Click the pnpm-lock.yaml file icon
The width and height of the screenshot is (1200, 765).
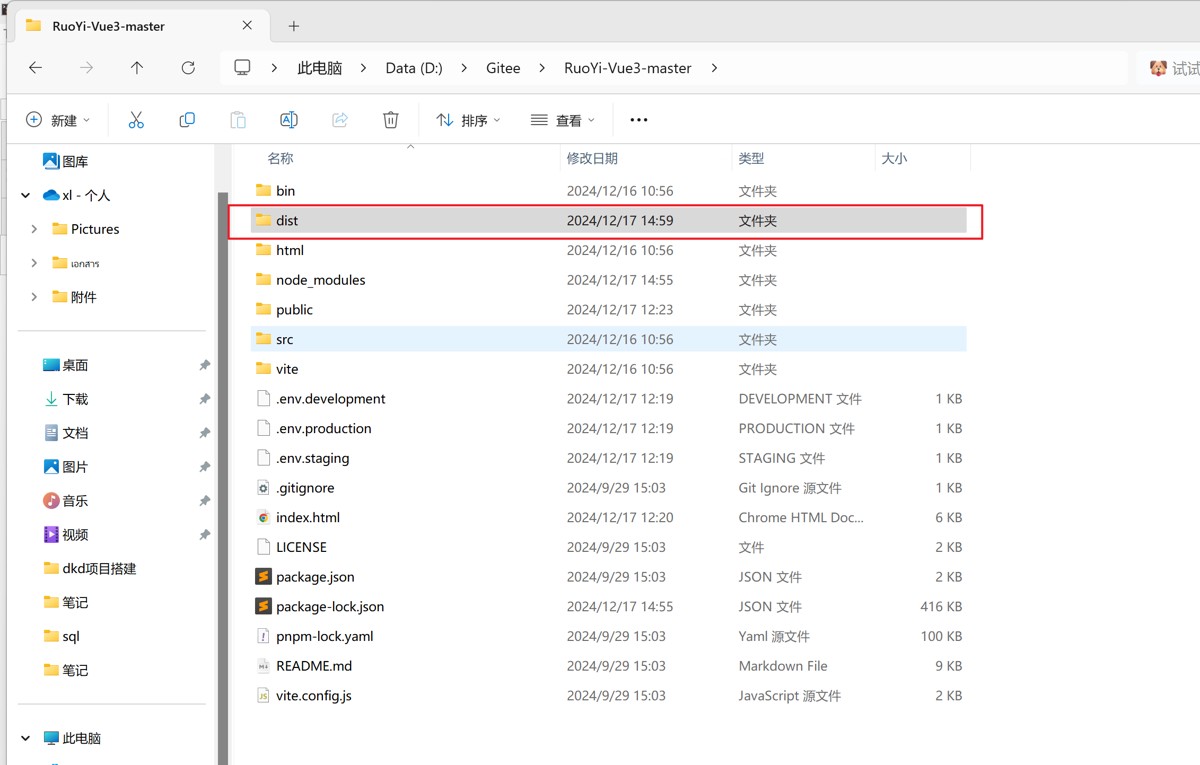coord(263,636)
